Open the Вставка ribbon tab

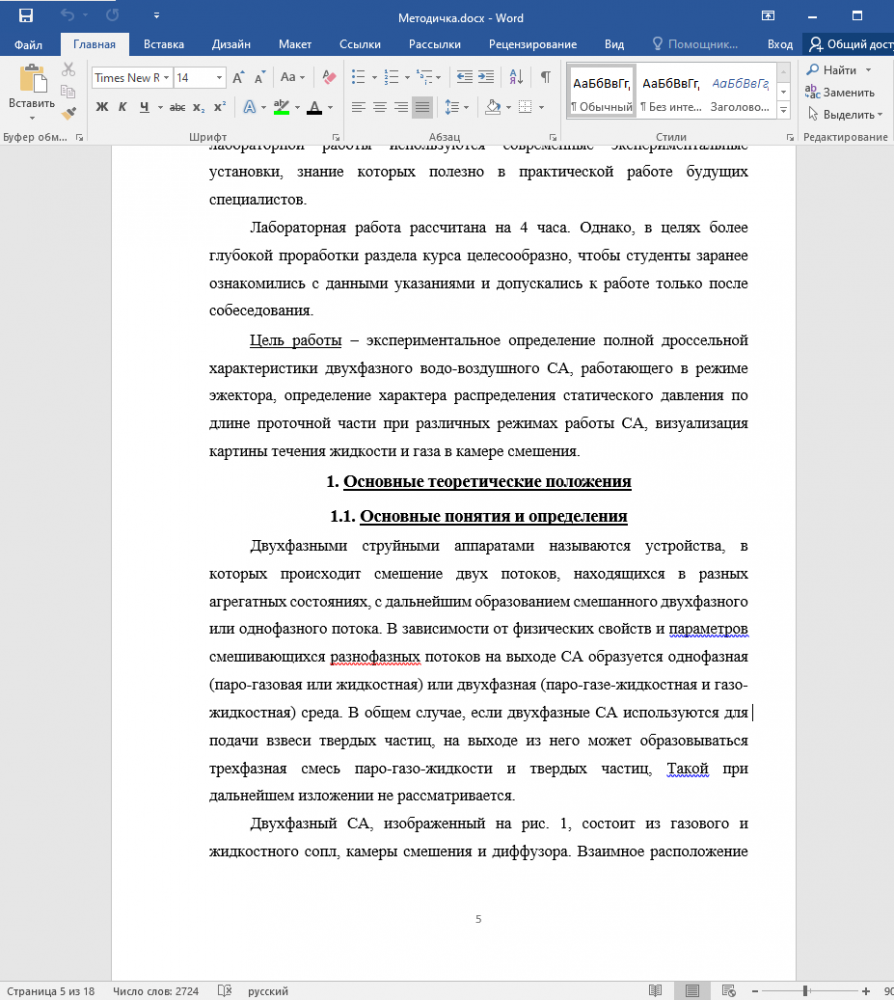pyautogui.click(x=163, y=44)
